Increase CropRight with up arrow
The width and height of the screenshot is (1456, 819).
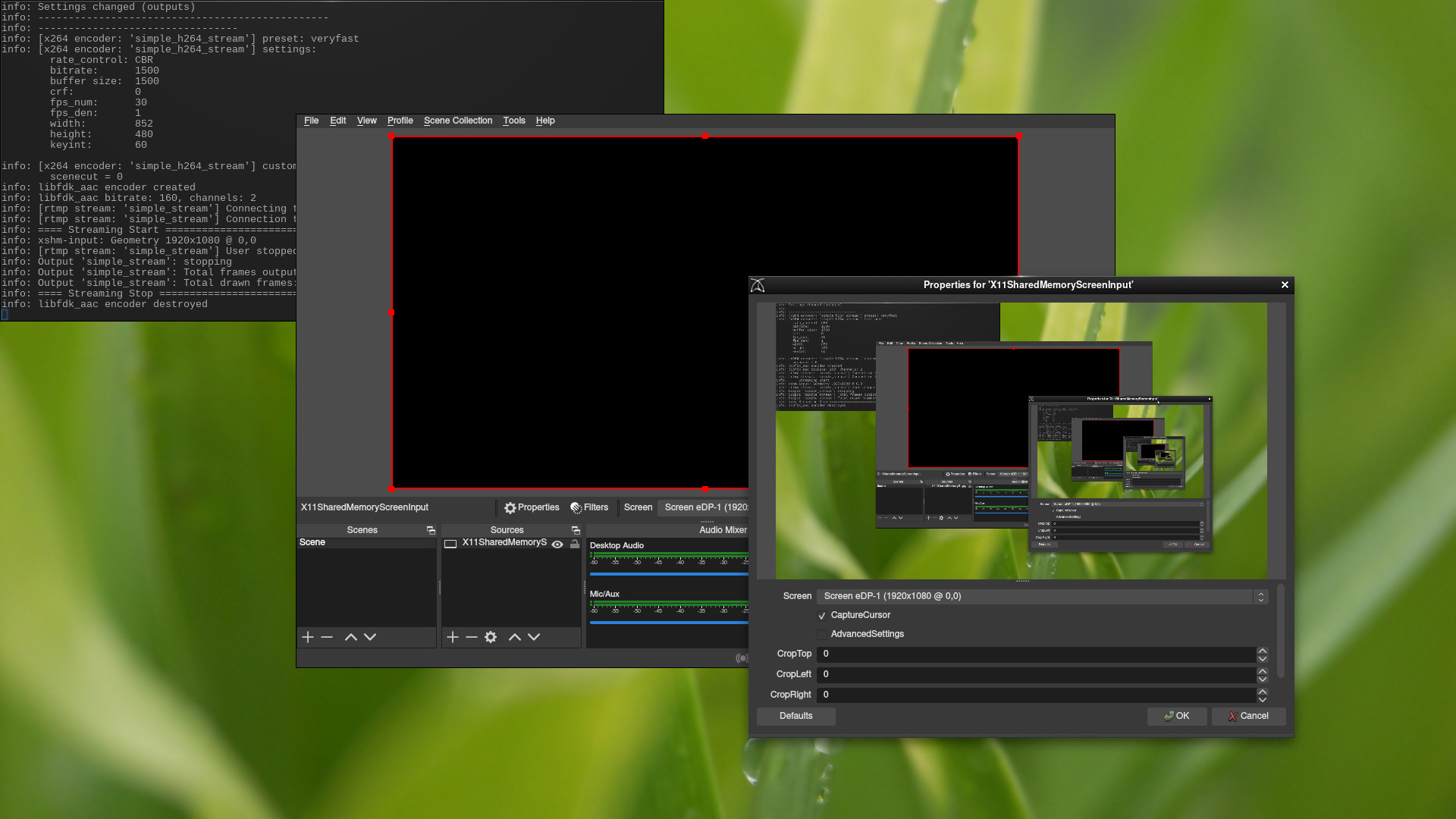(1263, 691)
